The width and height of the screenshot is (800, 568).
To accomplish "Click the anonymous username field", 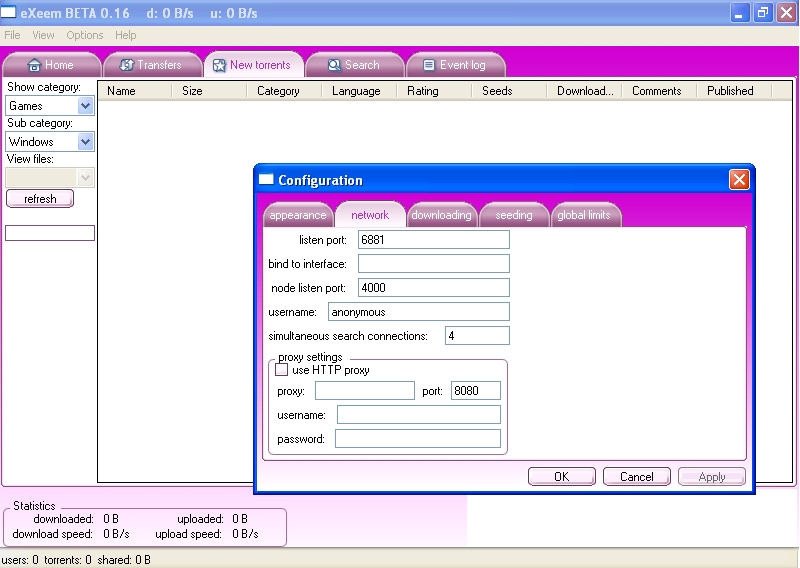I will (418, 312).
